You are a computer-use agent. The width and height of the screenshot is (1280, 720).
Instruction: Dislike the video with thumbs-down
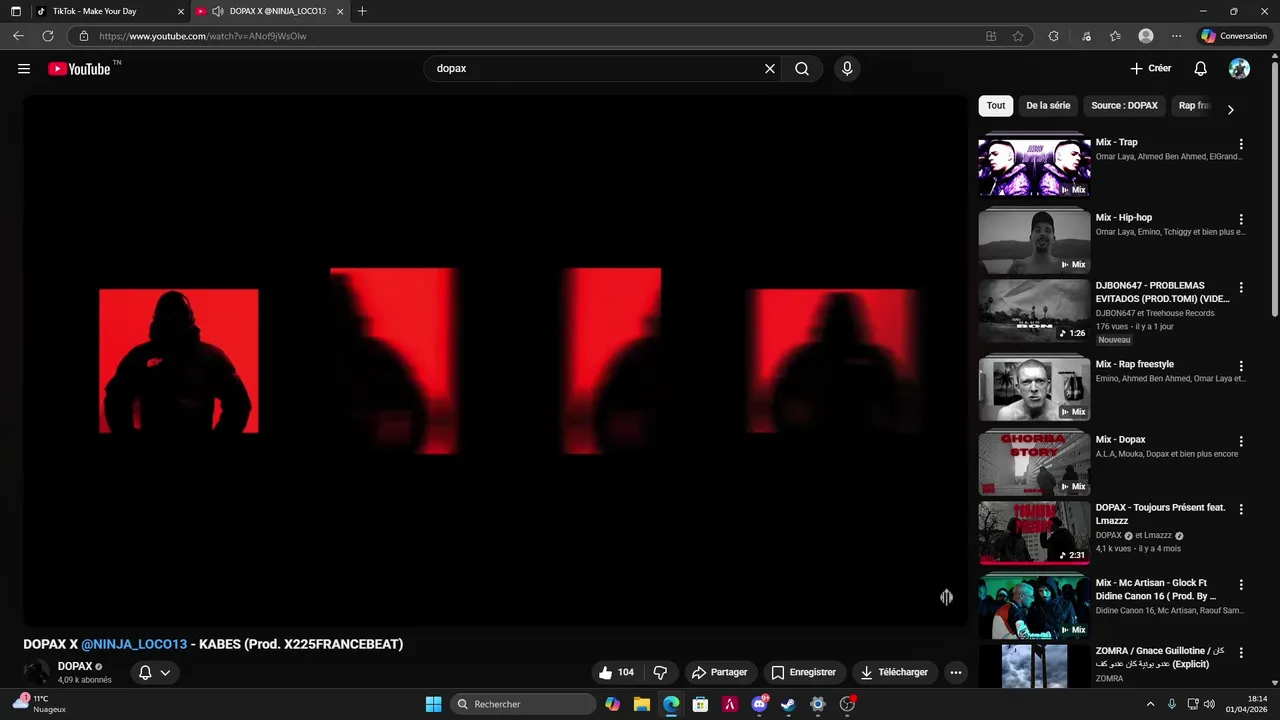coord(660,672)
